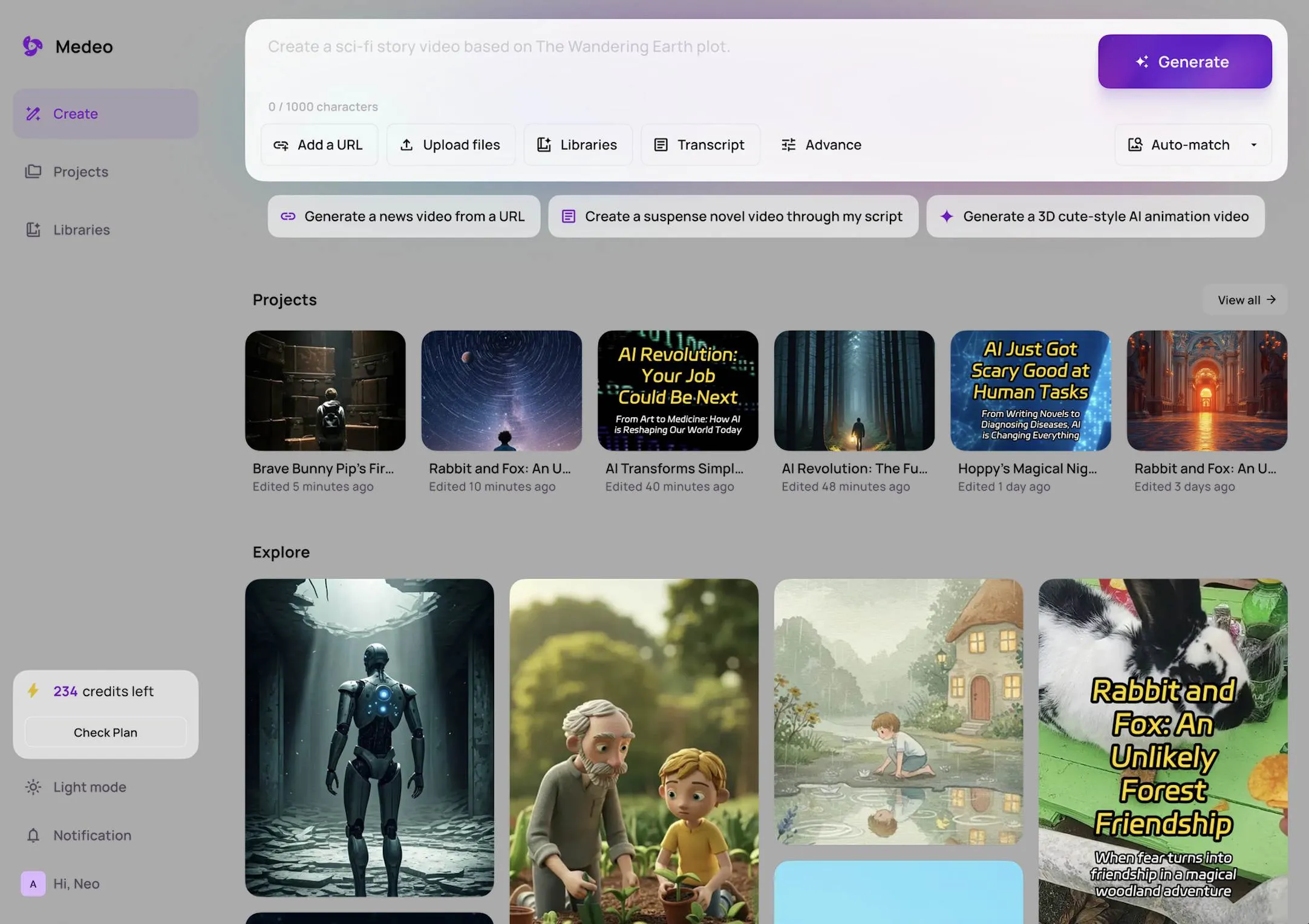Click the Medeo logo icon

point(33,46)
